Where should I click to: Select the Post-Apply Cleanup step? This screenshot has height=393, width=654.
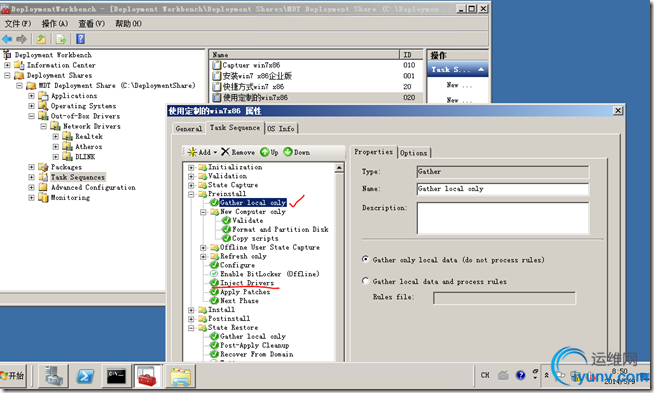254,345
